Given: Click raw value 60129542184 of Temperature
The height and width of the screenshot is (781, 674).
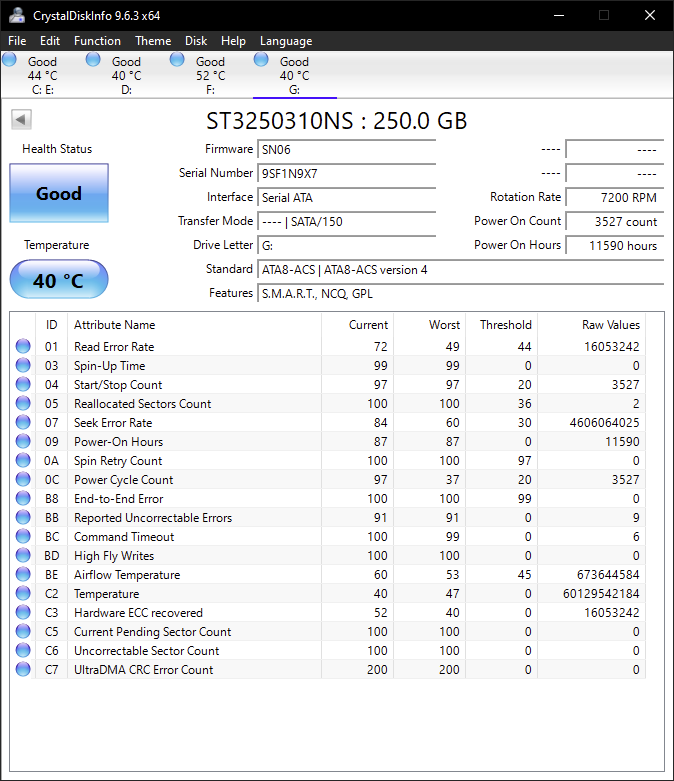Looking at the screenshot, I should tap(601, 594).
